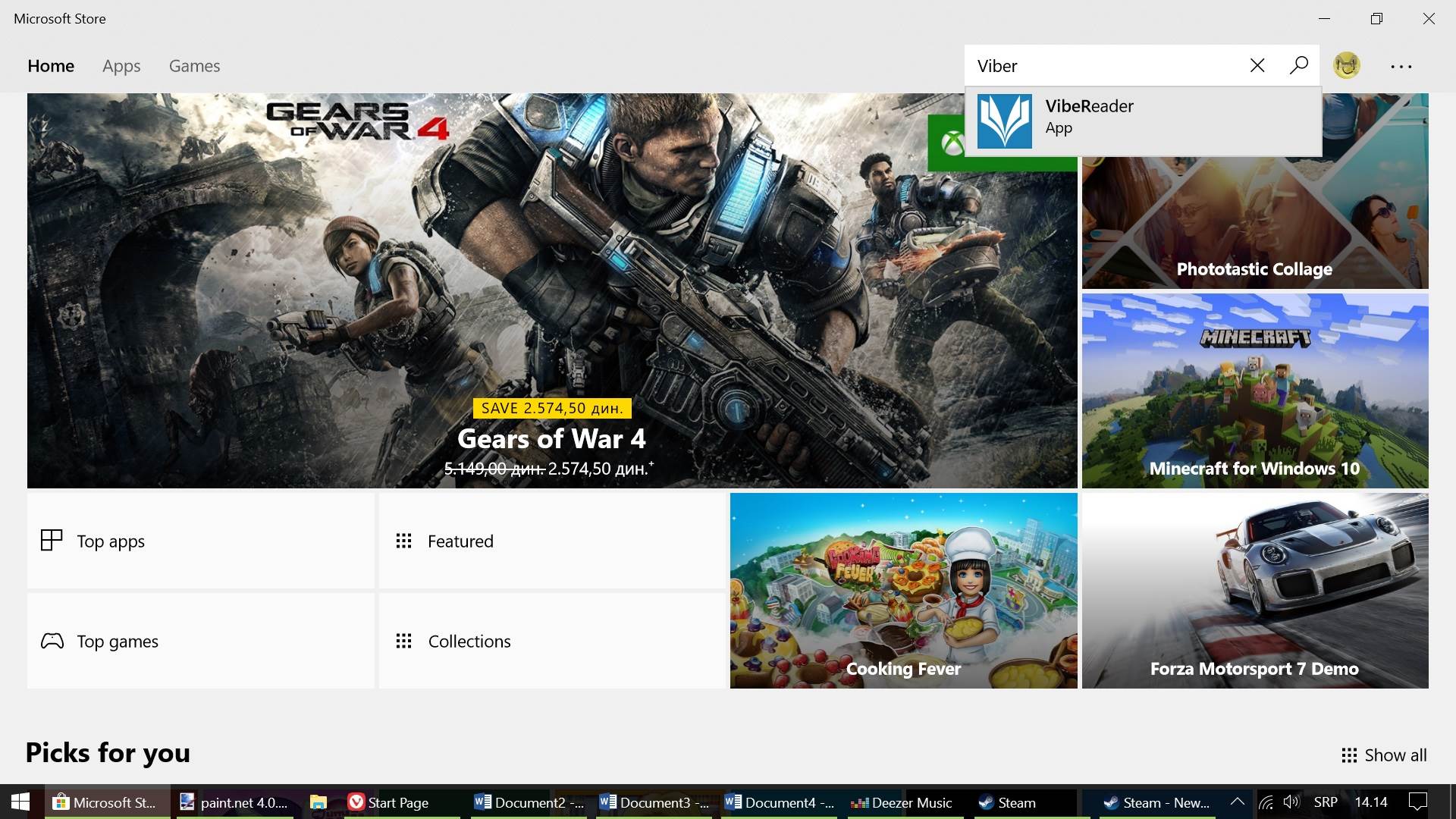1456x819 pixels.
Task: Click the Collections grid icon
Action: pos(404,641)
